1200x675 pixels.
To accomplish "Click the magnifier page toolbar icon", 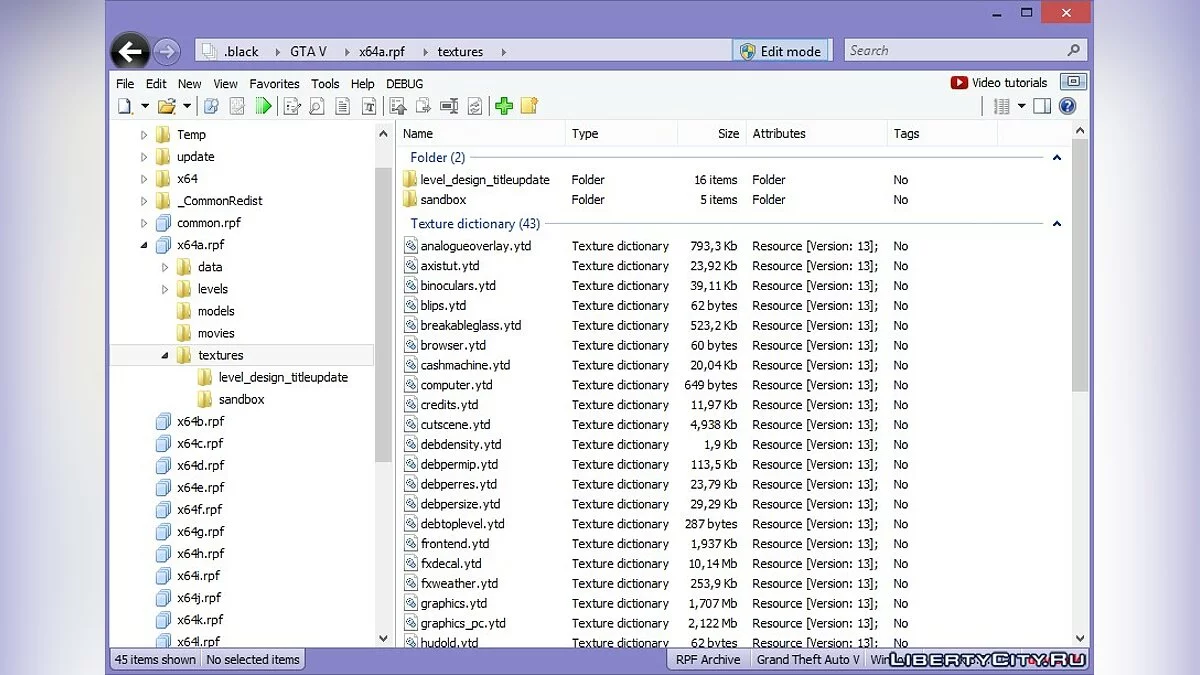I will (317, 106).
